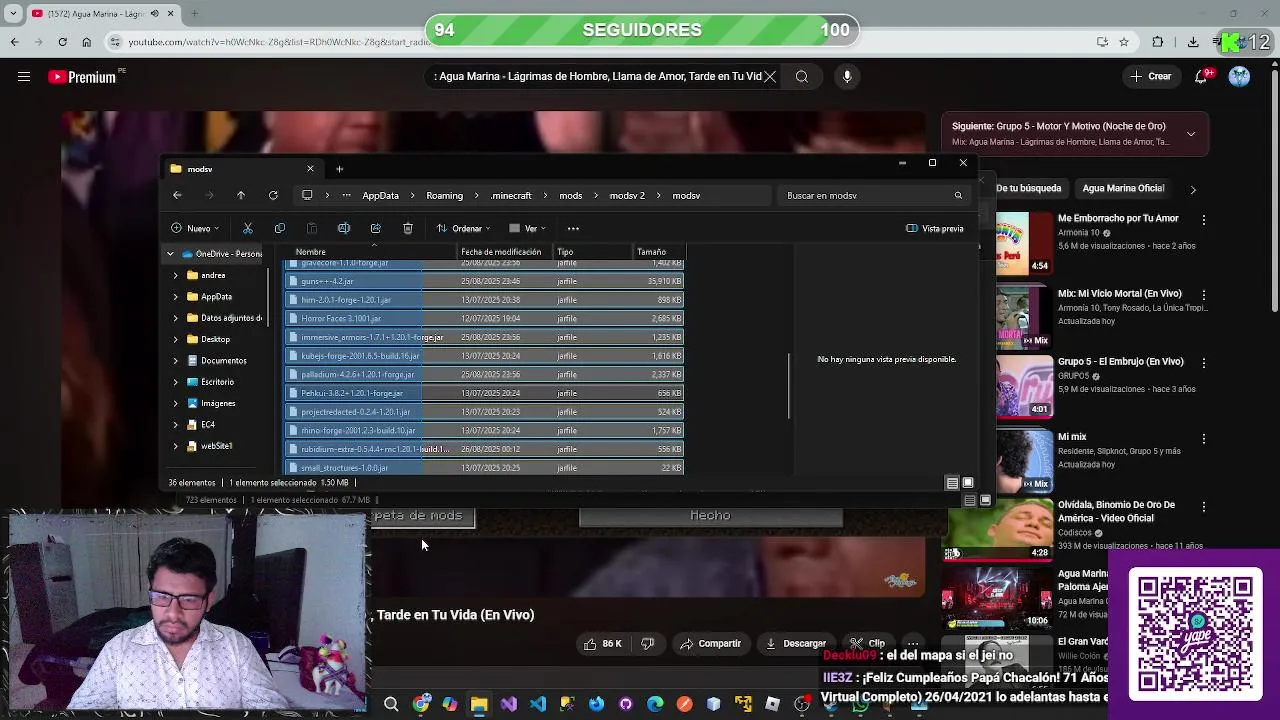The width and height of the screenshot is (1280, 720).
Task: Click the YouTube search magnifier button
Action: coord(802,76)
